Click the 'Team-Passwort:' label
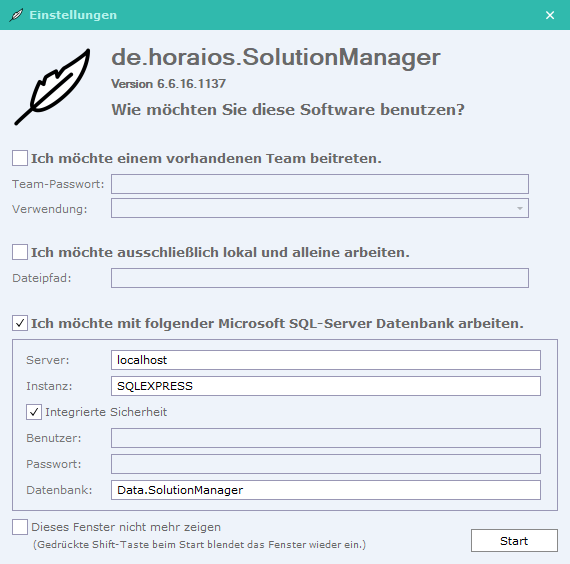The image size is (570, 564). click(x=58, y=184)
